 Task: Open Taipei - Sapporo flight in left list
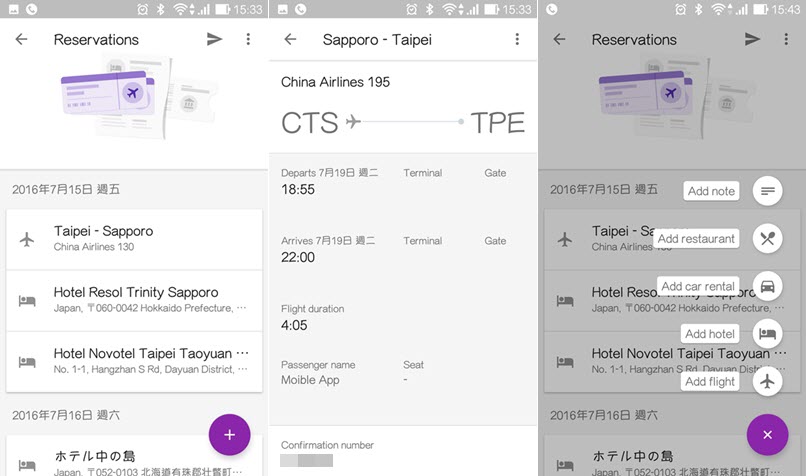(134, 239)
